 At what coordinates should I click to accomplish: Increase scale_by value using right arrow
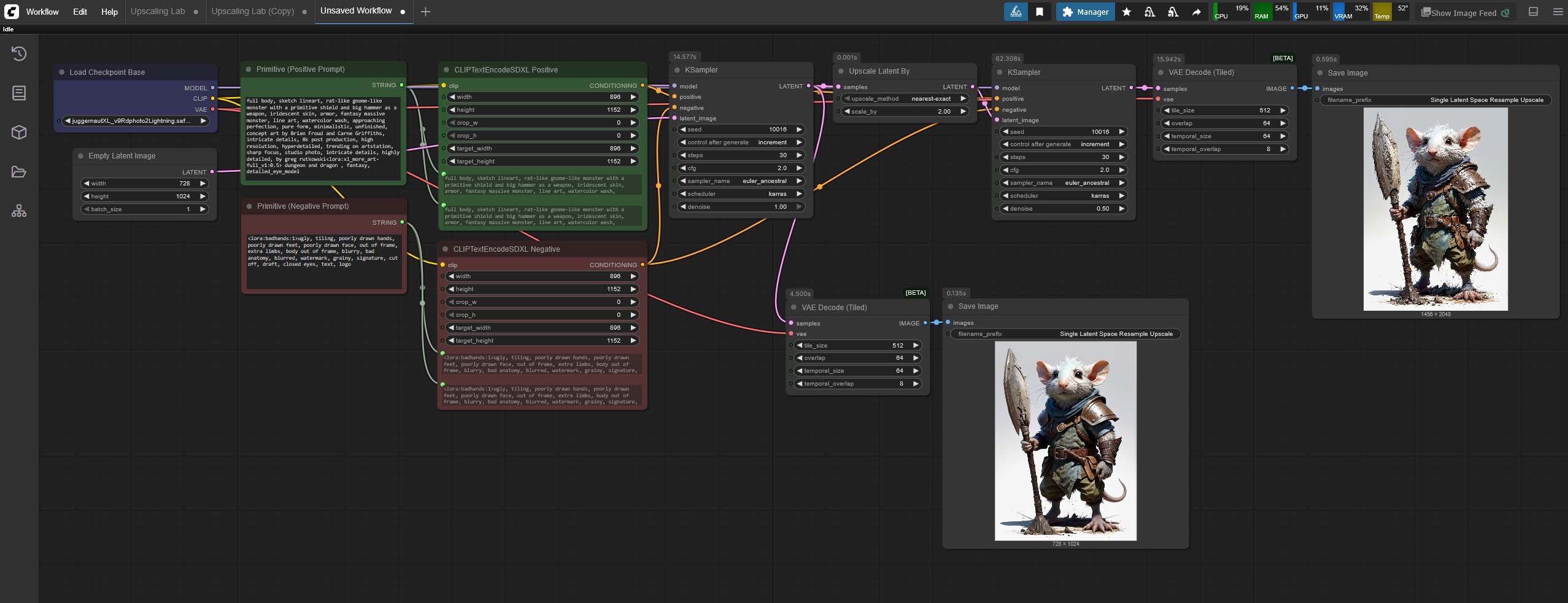tap(964, 112)
